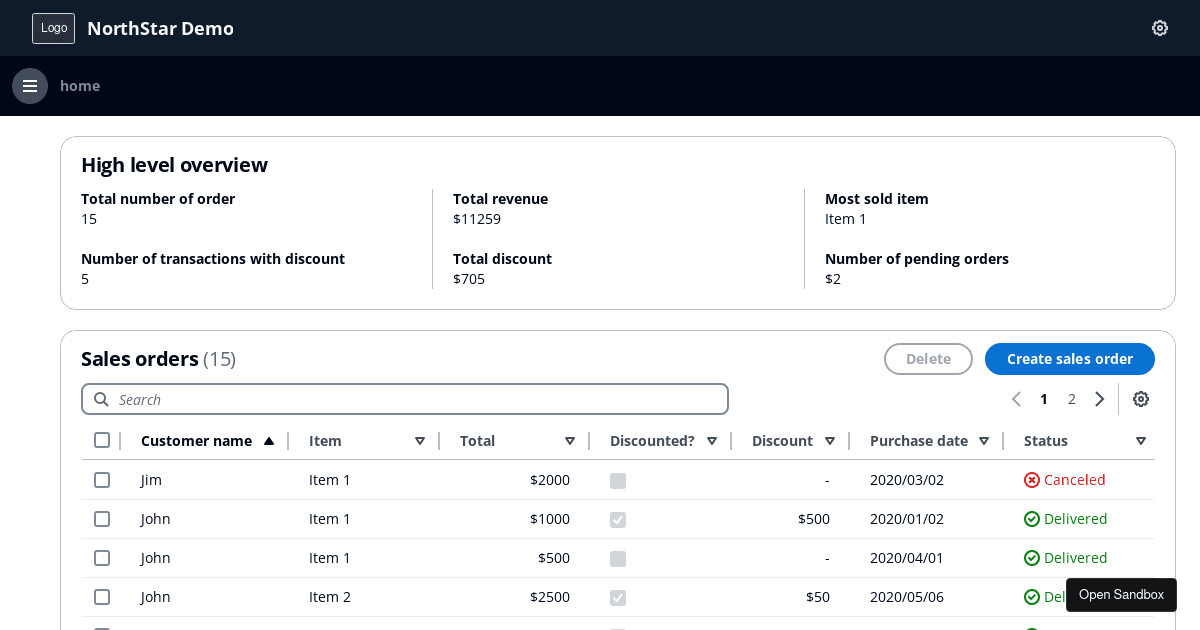
Task: Open the hamburger menu next to home
Action: point(29,86)
